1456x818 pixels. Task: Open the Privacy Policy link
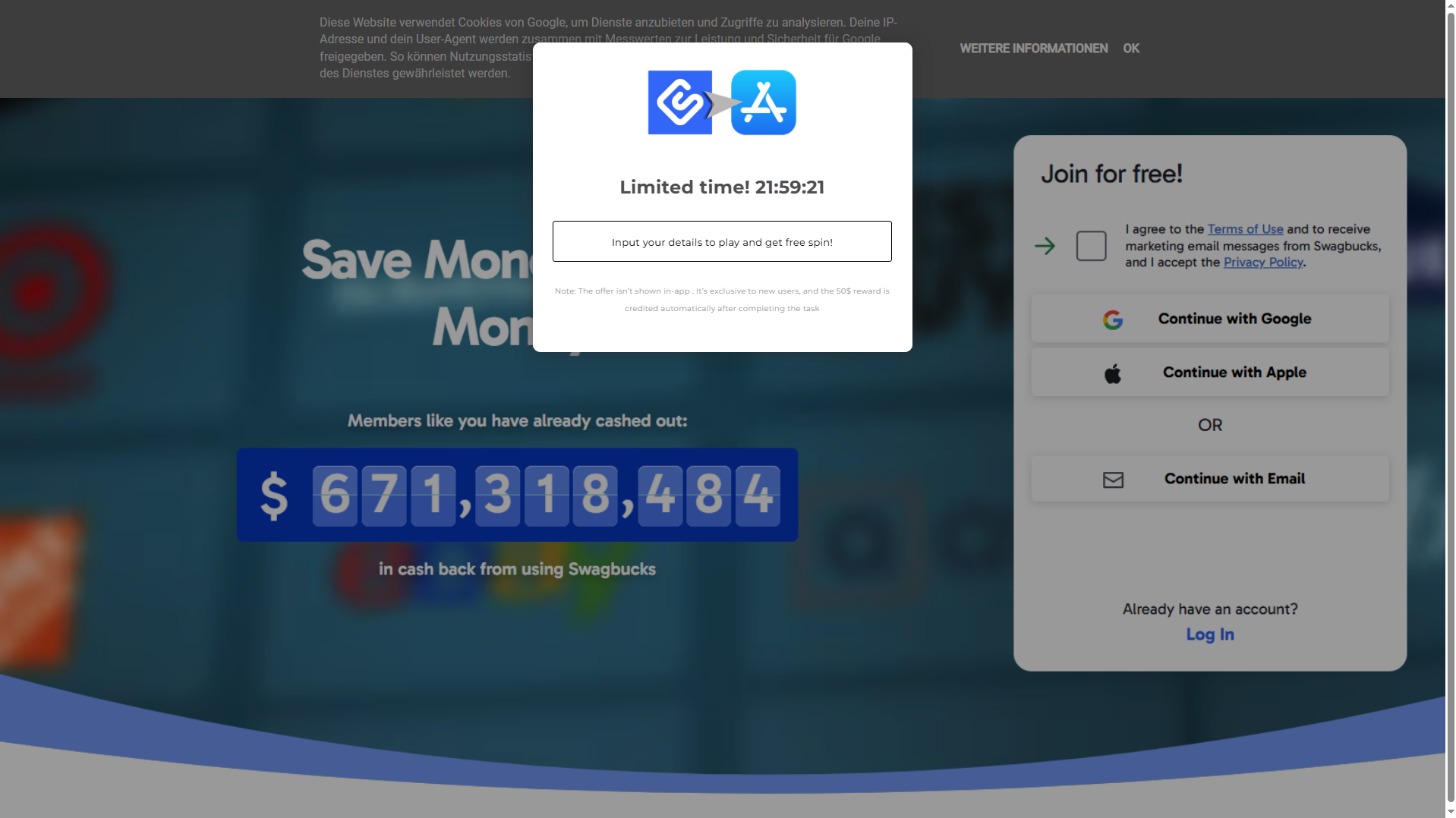1263,263
